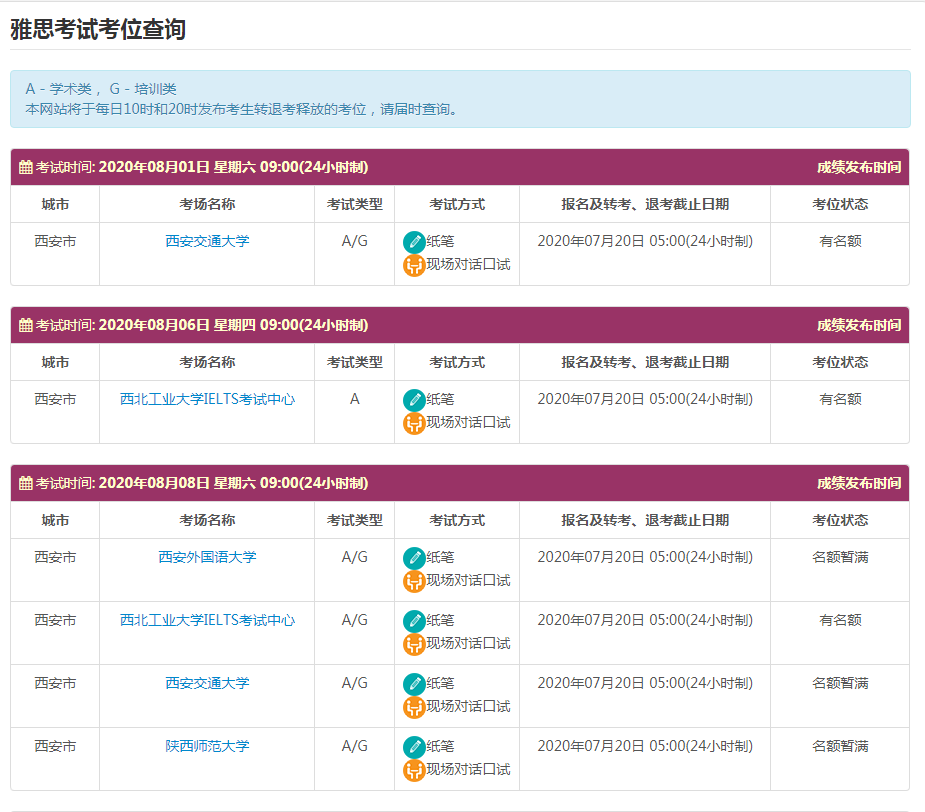
Task: Click calendar icon beside the 2020年08月06日 exam time
Action: click(26, 326)
